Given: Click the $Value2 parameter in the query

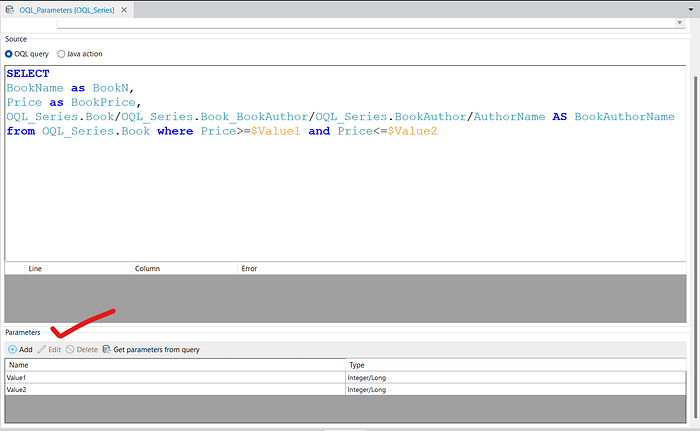Looking at the screenshot, I should [412, 131].
